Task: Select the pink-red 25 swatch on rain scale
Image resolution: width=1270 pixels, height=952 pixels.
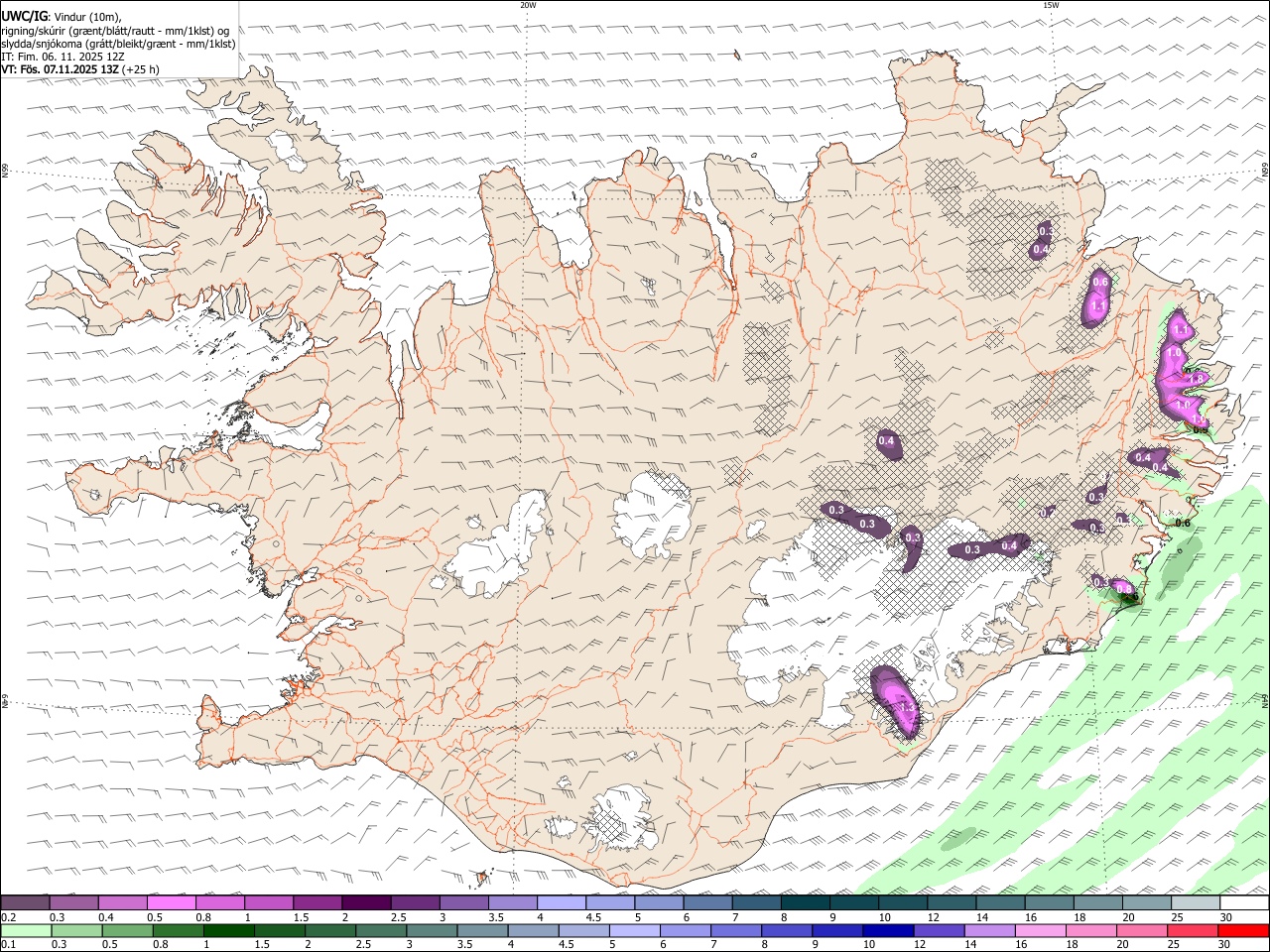Action: click(1192, 931)
